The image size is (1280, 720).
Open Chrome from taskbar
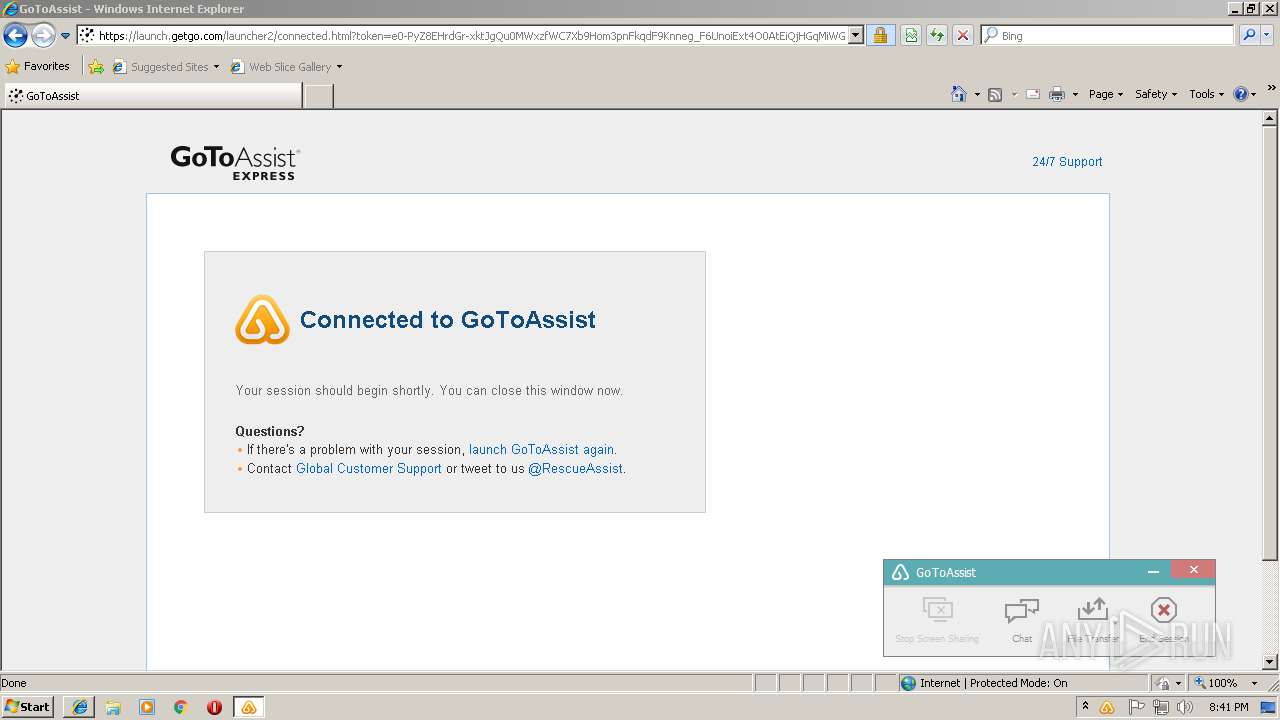181,707
